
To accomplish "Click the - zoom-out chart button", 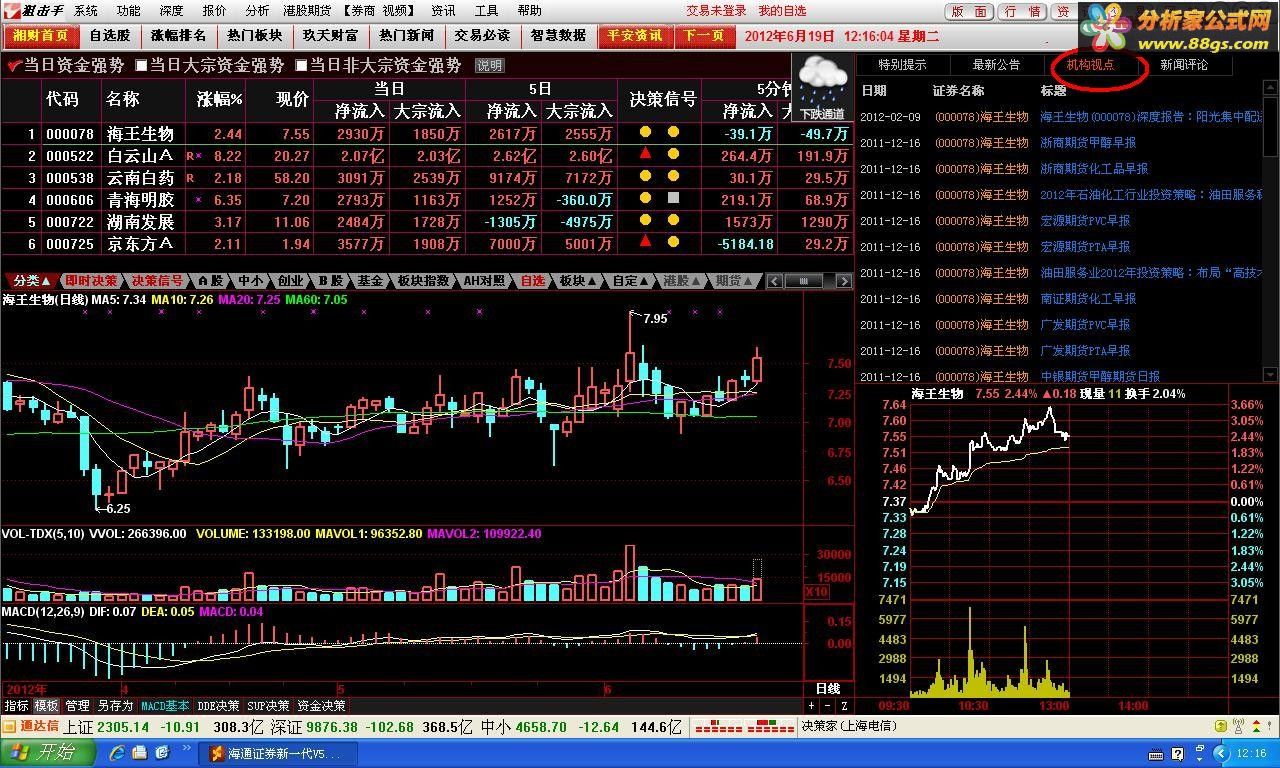I will (827, 706).
